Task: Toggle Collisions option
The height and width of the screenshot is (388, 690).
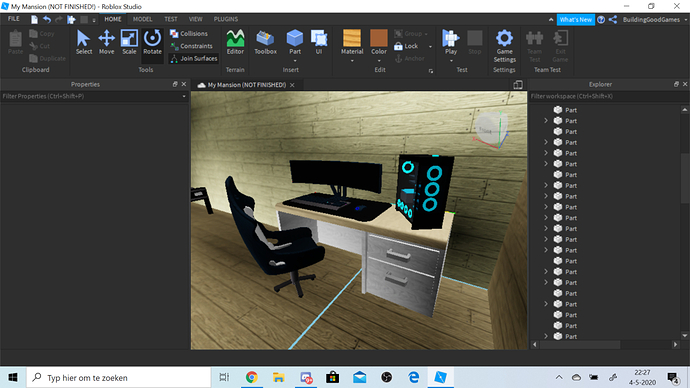Action: pos(189,33)
